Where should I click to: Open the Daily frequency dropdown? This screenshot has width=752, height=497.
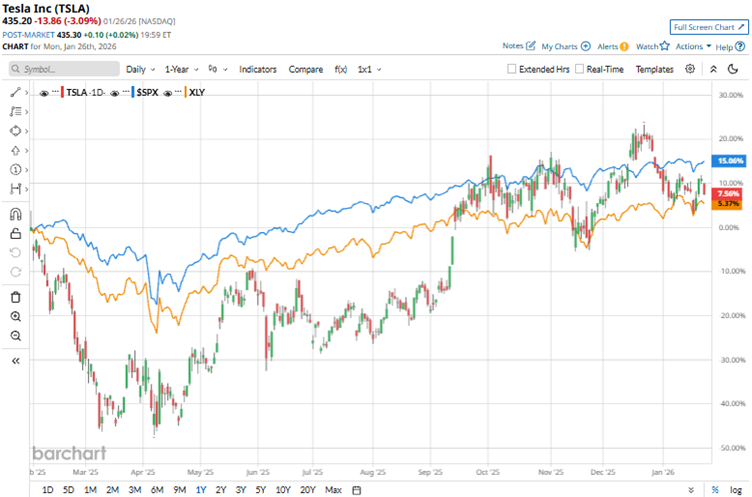point(141,69)
